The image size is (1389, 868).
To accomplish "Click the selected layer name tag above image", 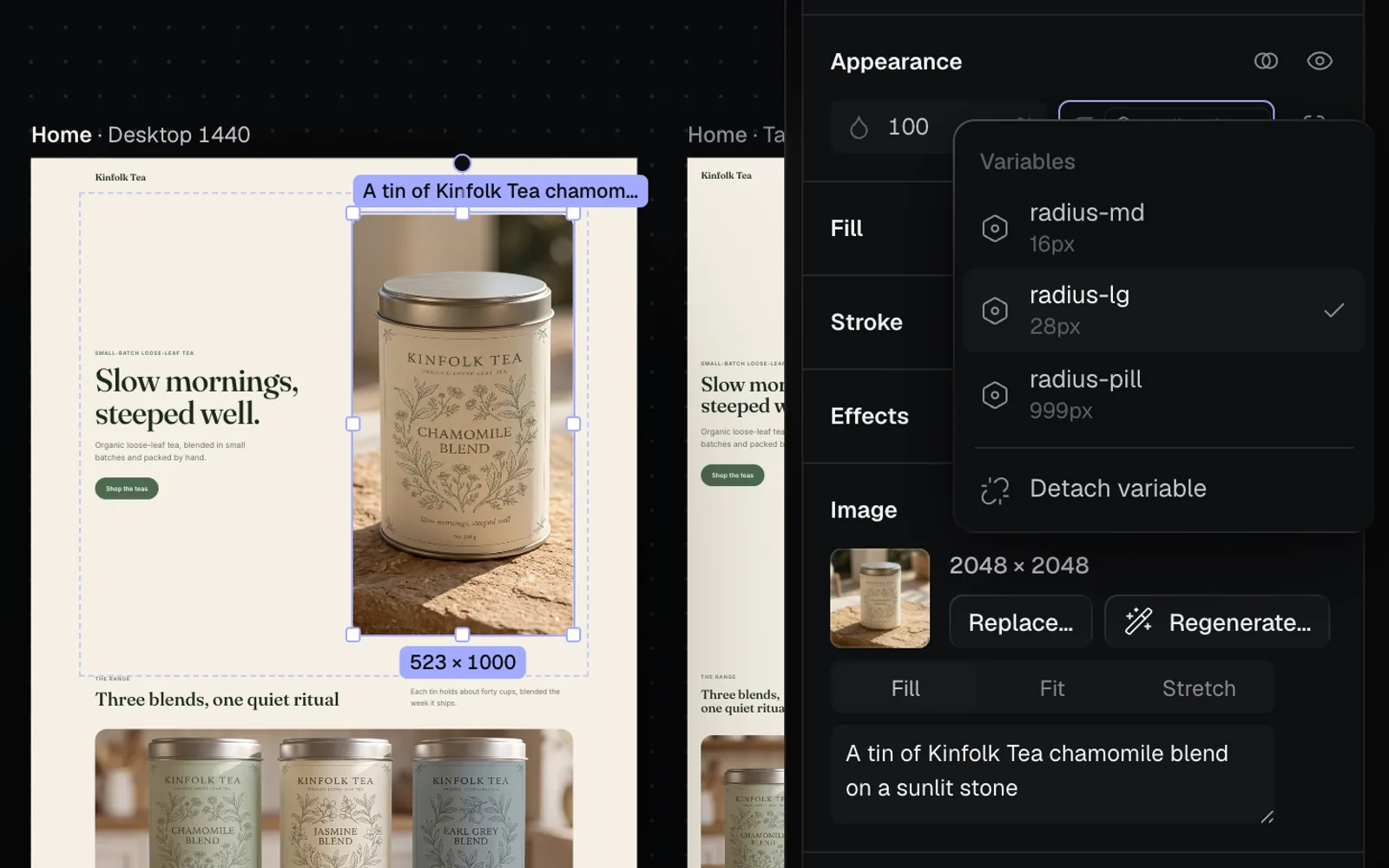I will click(500, 191).
